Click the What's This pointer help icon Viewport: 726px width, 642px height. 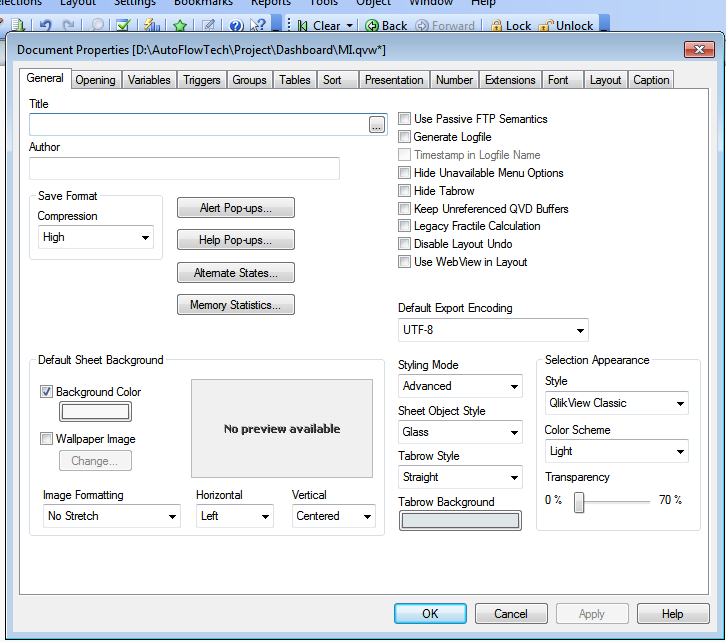[x=257, y=25]
